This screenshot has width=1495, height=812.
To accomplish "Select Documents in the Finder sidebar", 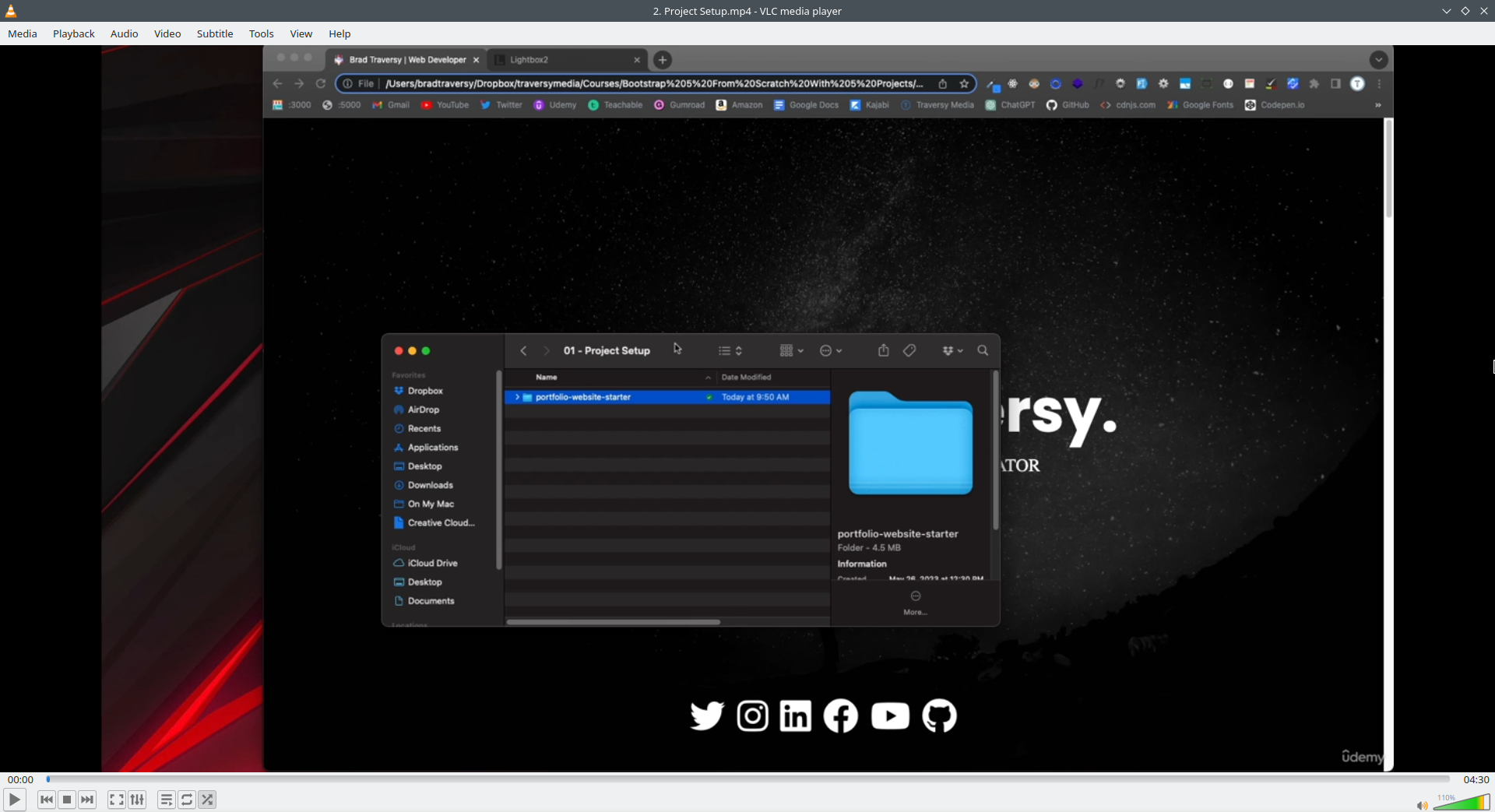I will tap(431, 601).
